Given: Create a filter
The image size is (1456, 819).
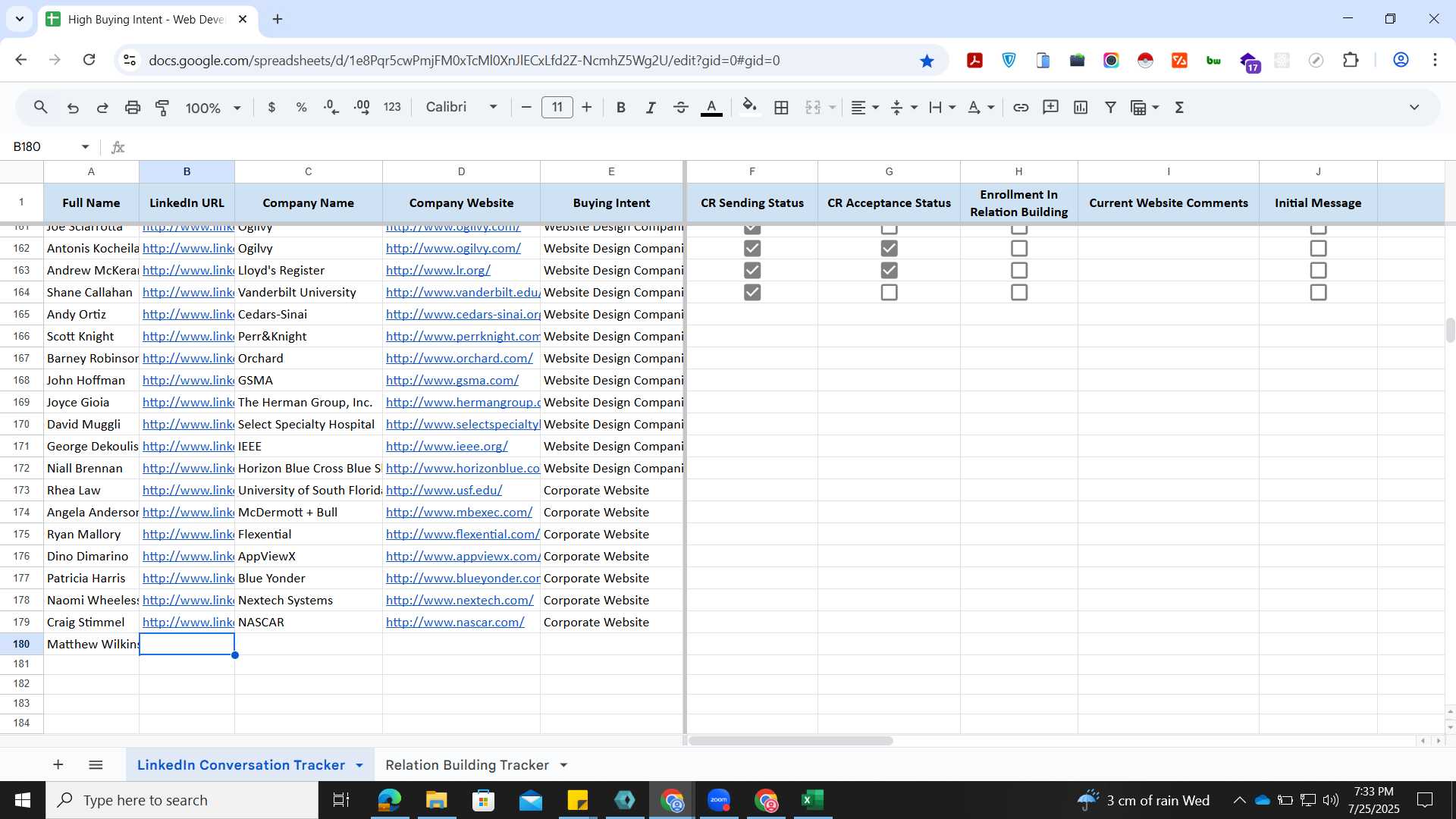Looking at the screenshot, I should pos(1110,108).
